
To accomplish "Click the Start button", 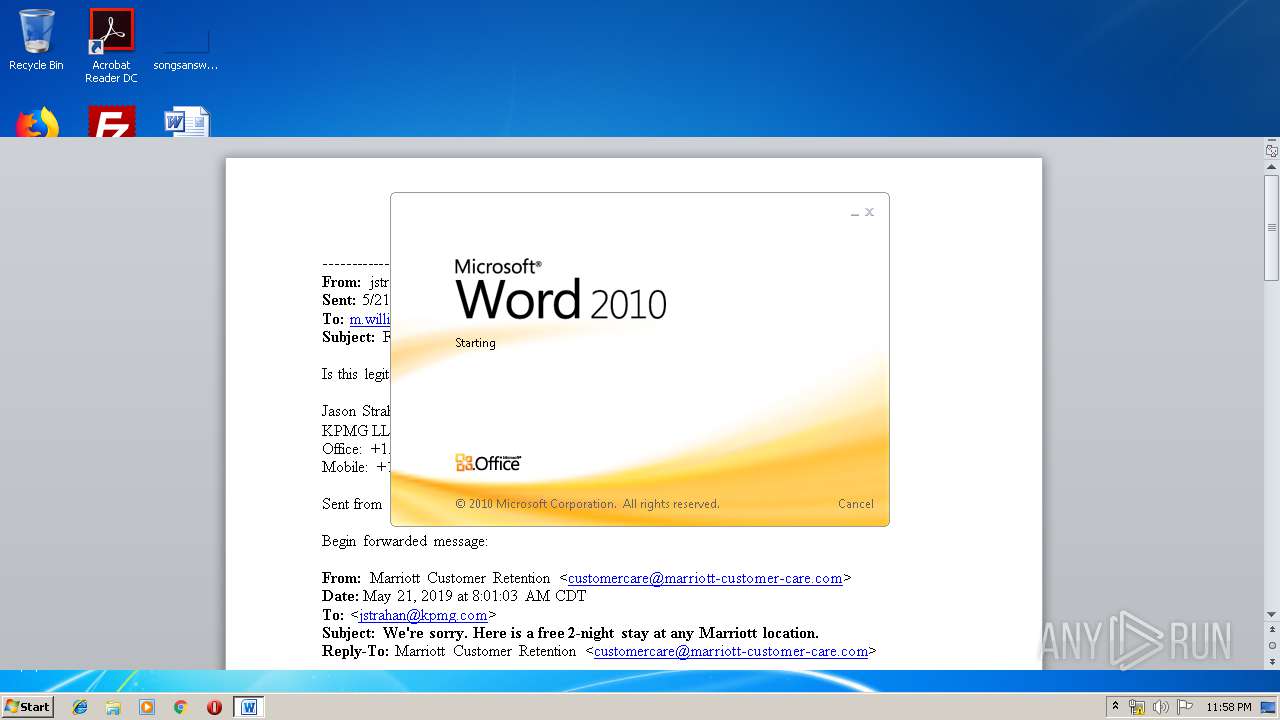I will 27,706.
